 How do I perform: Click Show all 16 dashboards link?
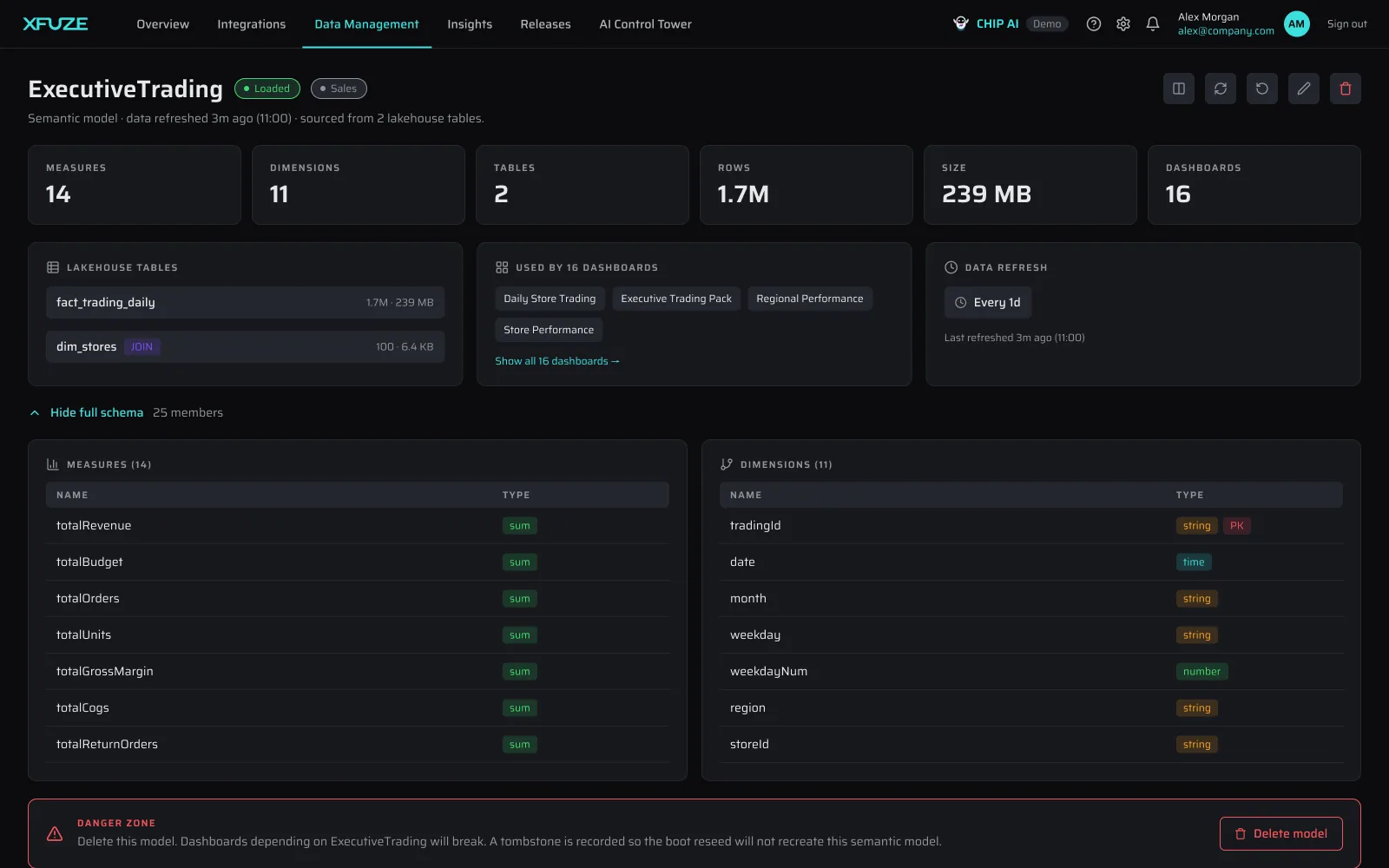pyautogui.click(x=557, y=361)
